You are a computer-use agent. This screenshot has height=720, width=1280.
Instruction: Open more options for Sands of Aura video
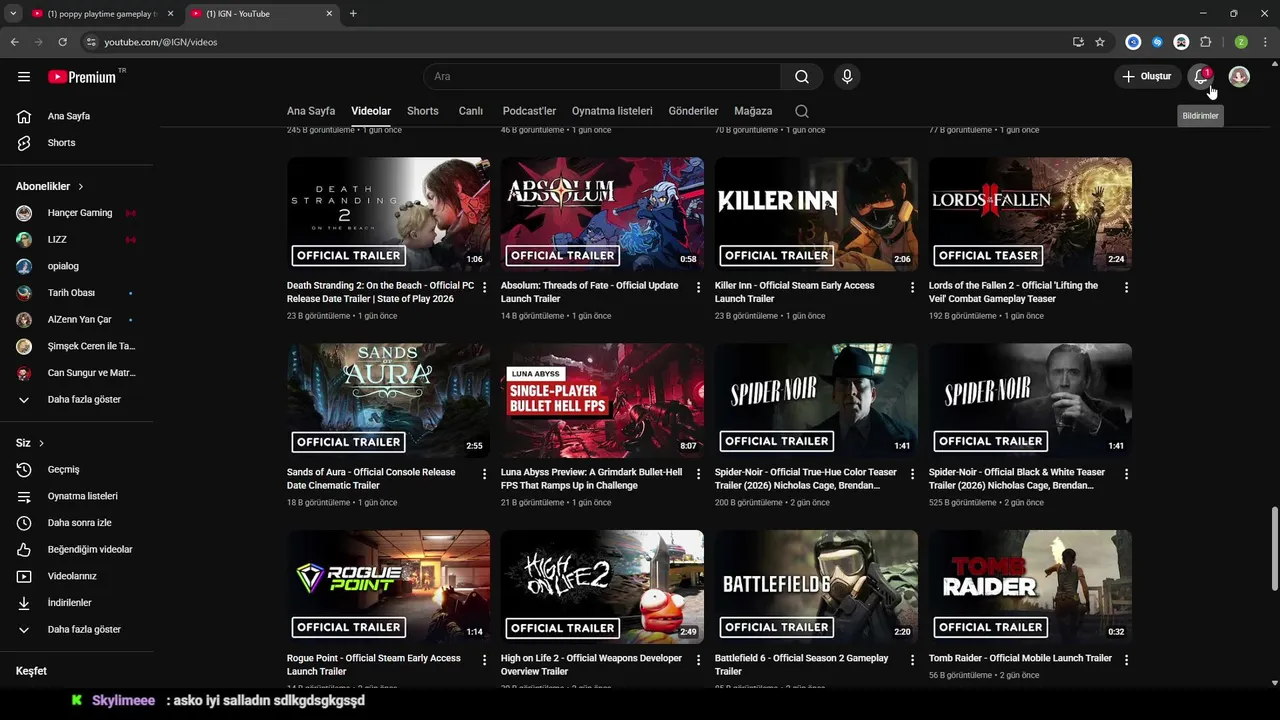tap(485, 474)
